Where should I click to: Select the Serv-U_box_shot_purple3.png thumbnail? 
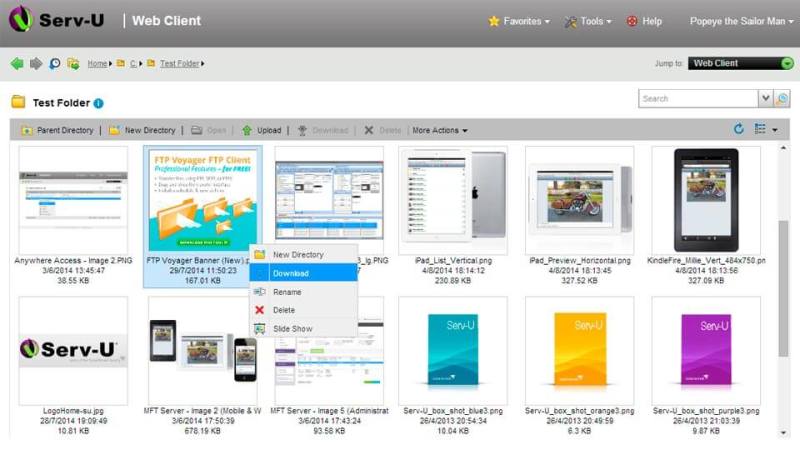[706, 351]
